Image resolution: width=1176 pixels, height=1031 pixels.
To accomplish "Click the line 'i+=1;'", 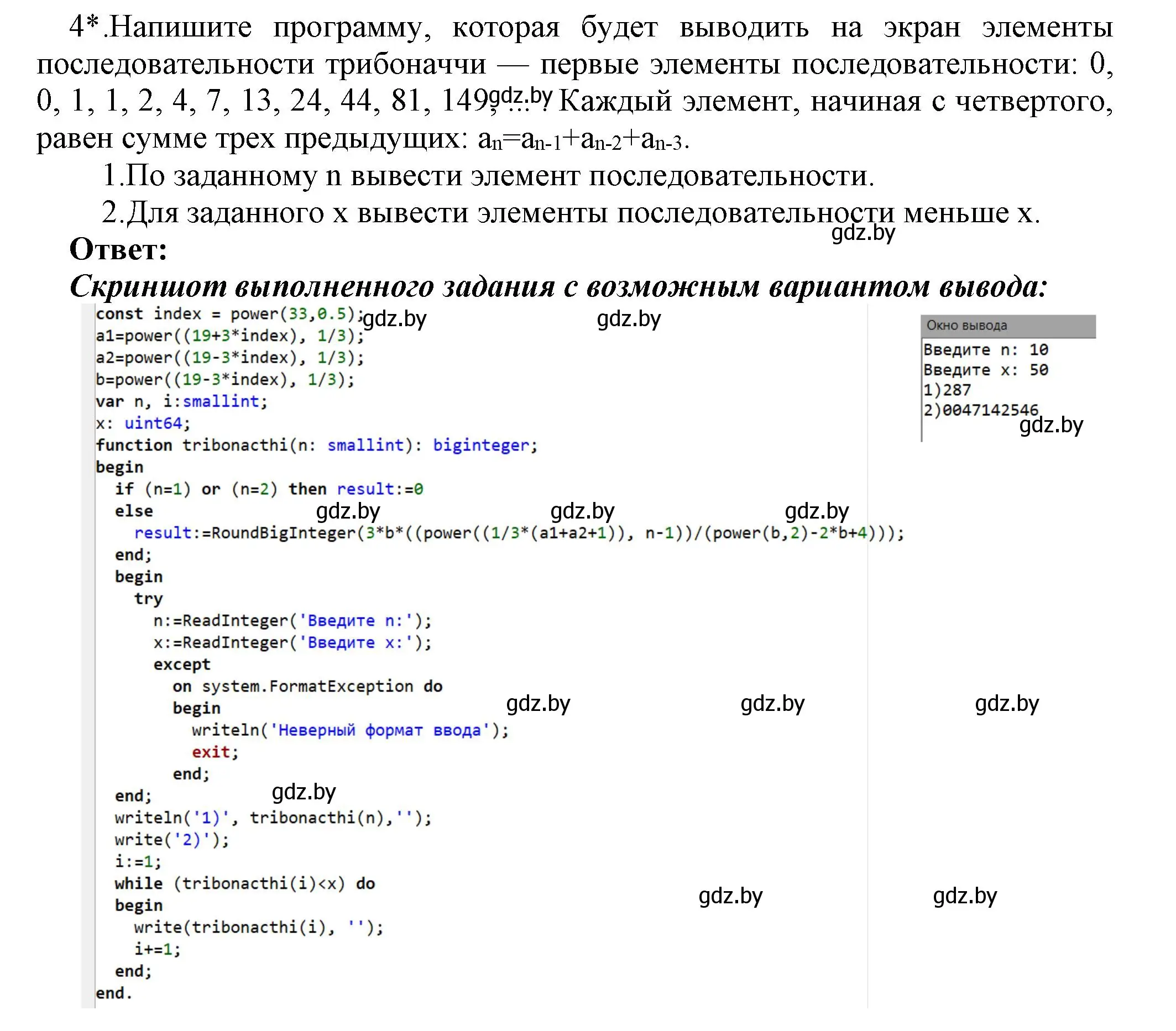I will 158,949.
